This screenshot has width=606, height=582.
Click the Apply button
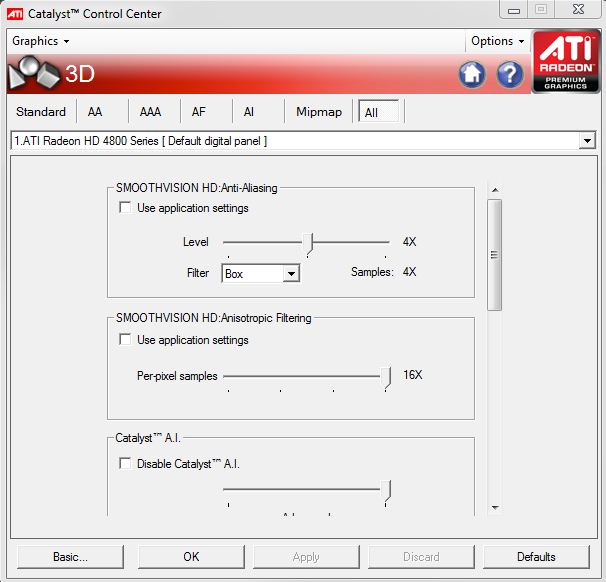pos(306,557)
